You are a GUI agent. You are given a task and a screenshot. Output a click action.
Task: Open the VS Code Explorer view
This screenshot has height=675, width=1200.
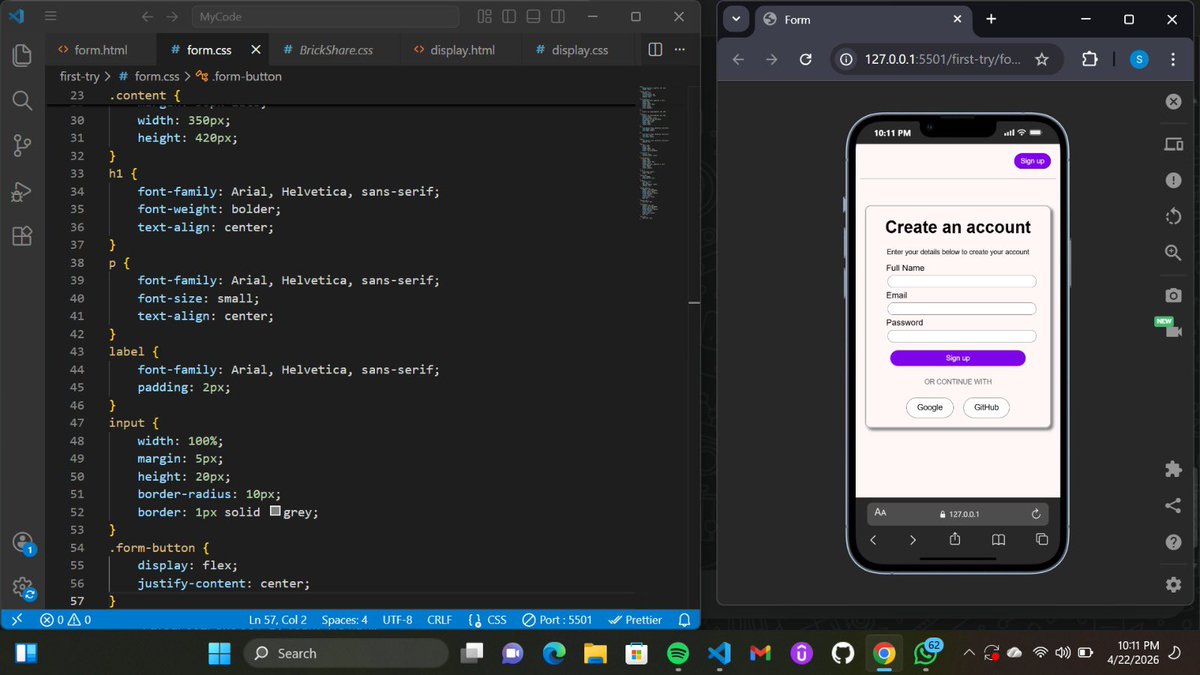coord(21,54)
